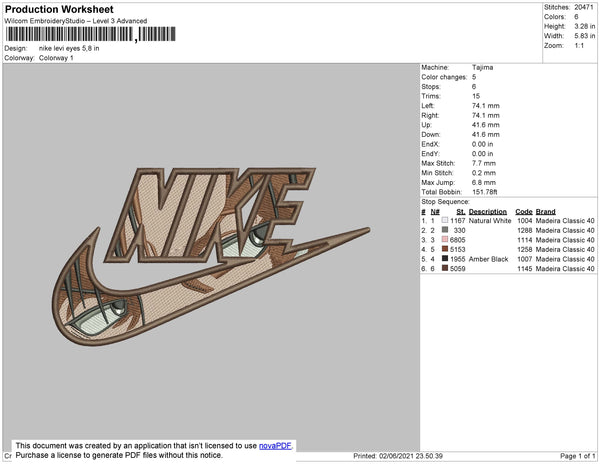Click the brown 5153 thread swatch
Viewport: 600px width, 464px height.
[445, 249]
